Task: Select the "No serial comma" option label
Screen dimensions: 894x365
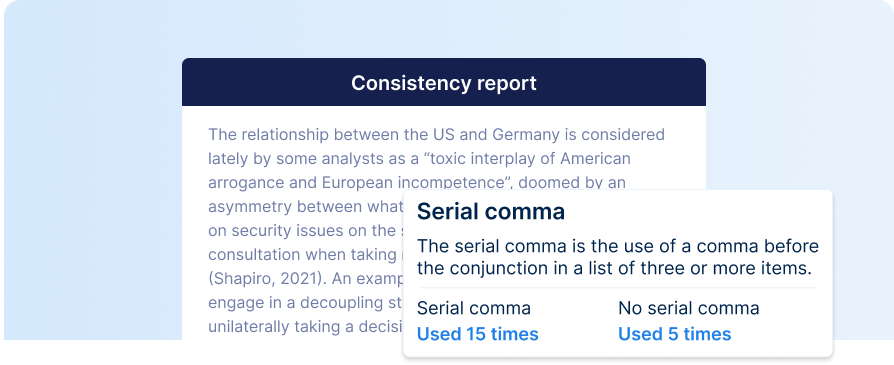Action: click(689, 309)
